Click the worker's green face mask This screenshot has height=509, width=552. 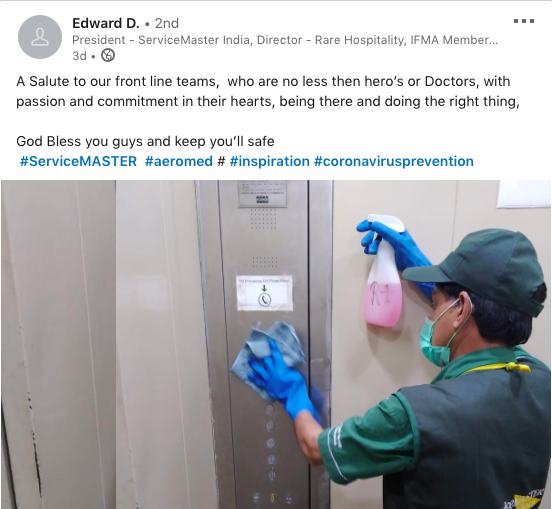(x=434, y=340)
